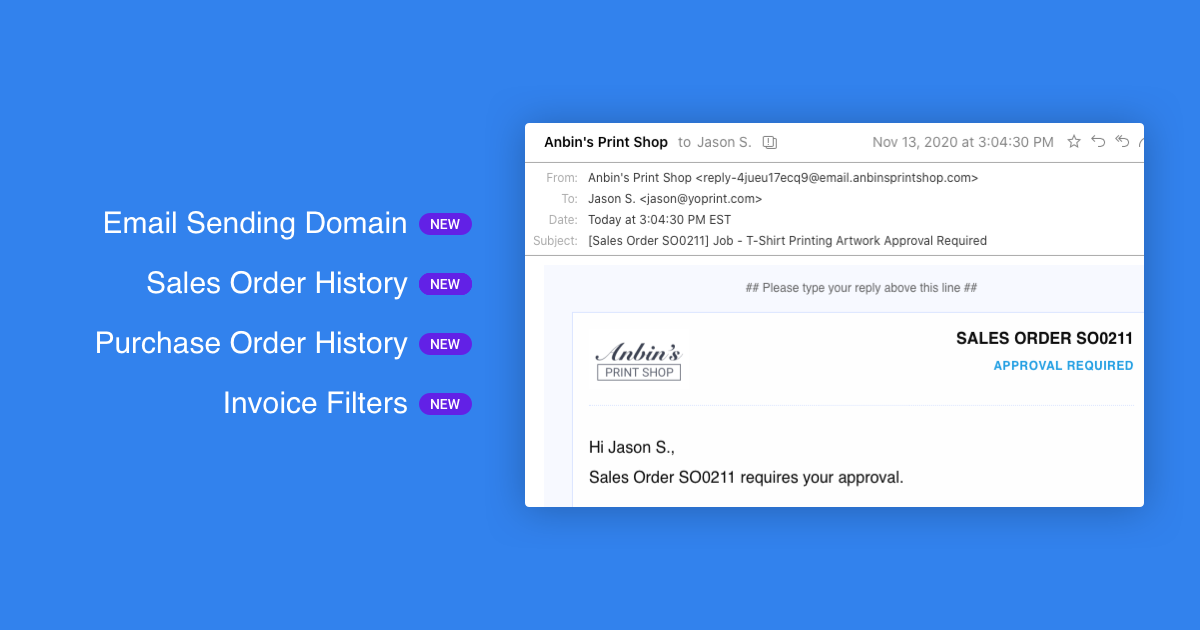Select the Email Sending Domain feature text

pyautogui.click(x=255, y=223)
